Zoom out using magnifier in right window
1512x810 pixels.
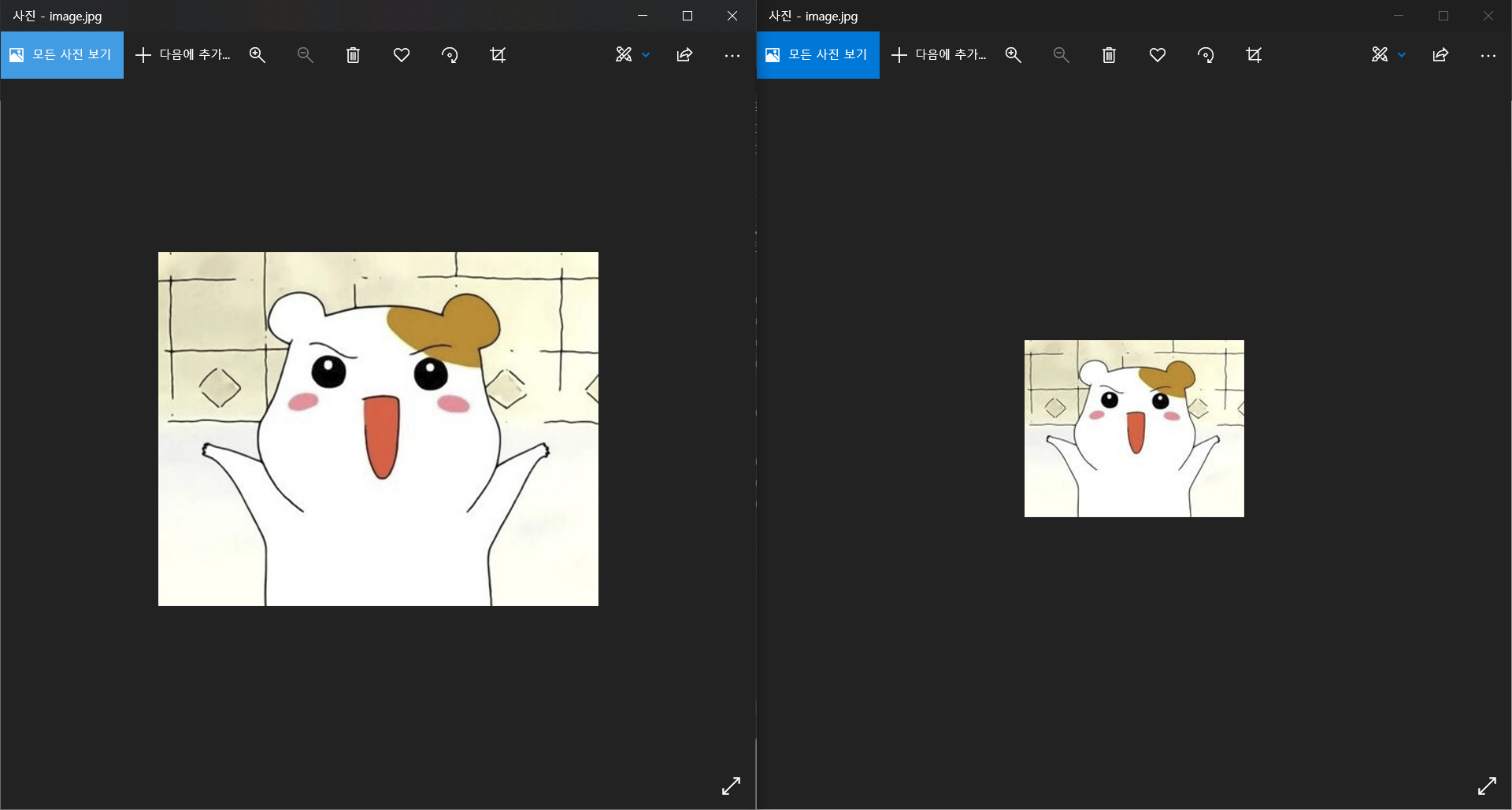point(1062,55)
